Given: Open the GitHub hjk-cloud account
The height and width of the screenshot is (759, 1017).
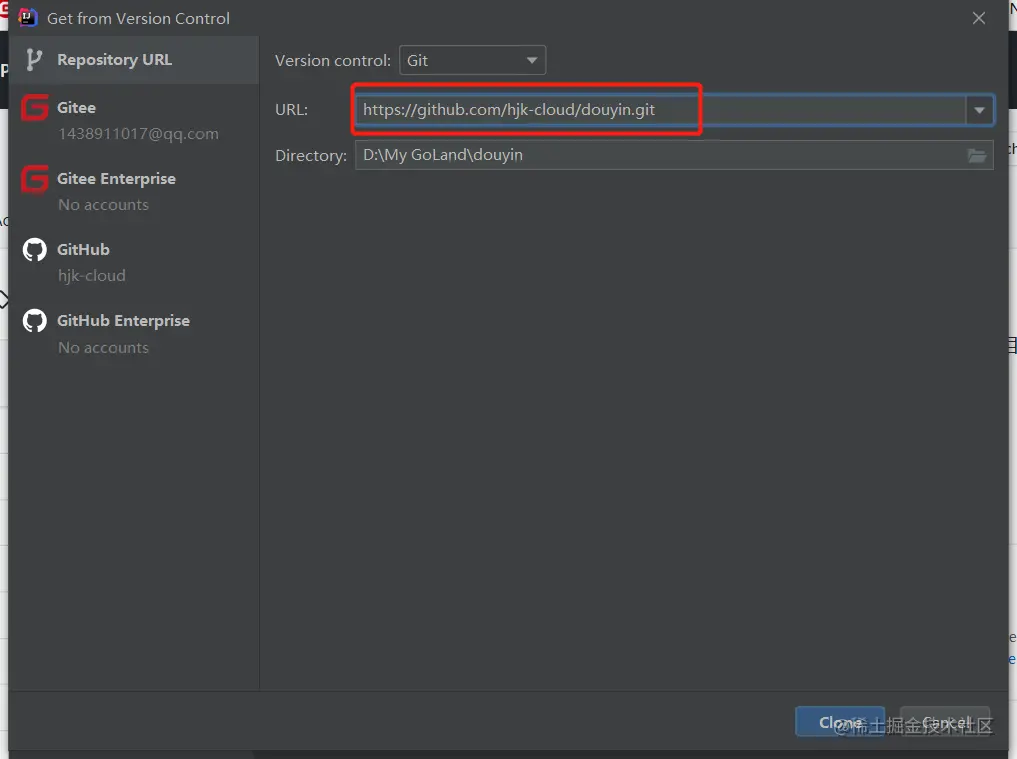Looking at the screenshot, I should [134, 262].
